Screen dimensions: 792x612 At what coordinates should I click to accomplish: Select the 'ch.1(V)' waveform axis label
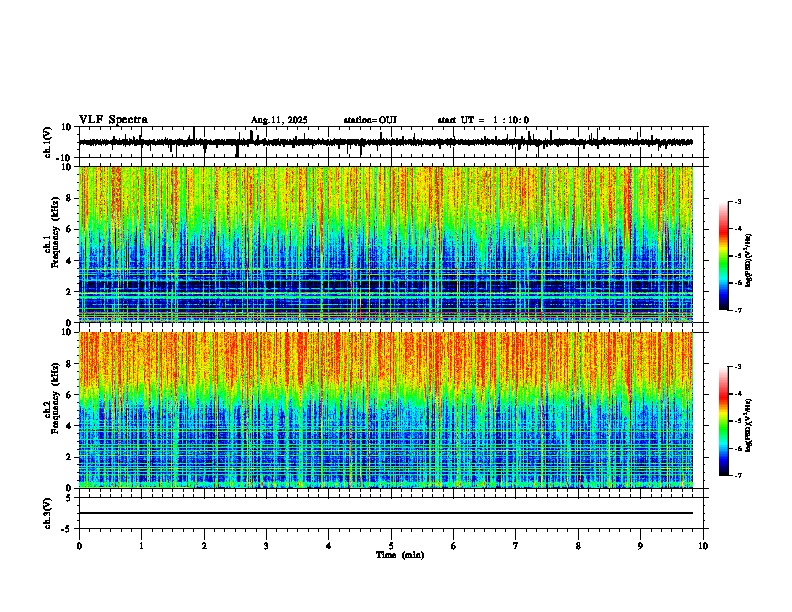click(x=48, y=142)
